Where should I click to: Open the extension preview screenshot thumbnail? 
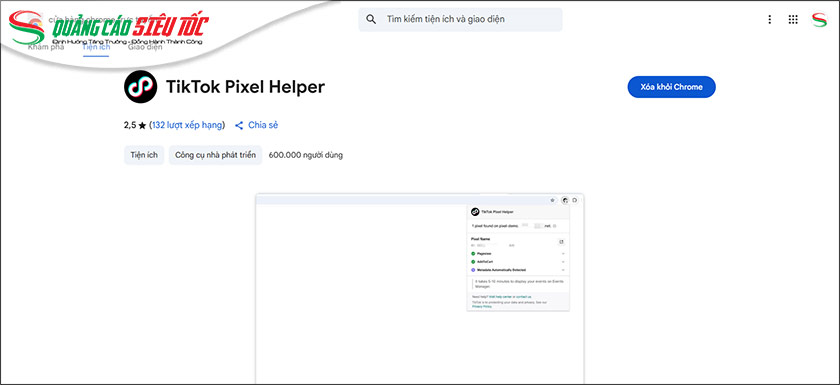[420, 289]
